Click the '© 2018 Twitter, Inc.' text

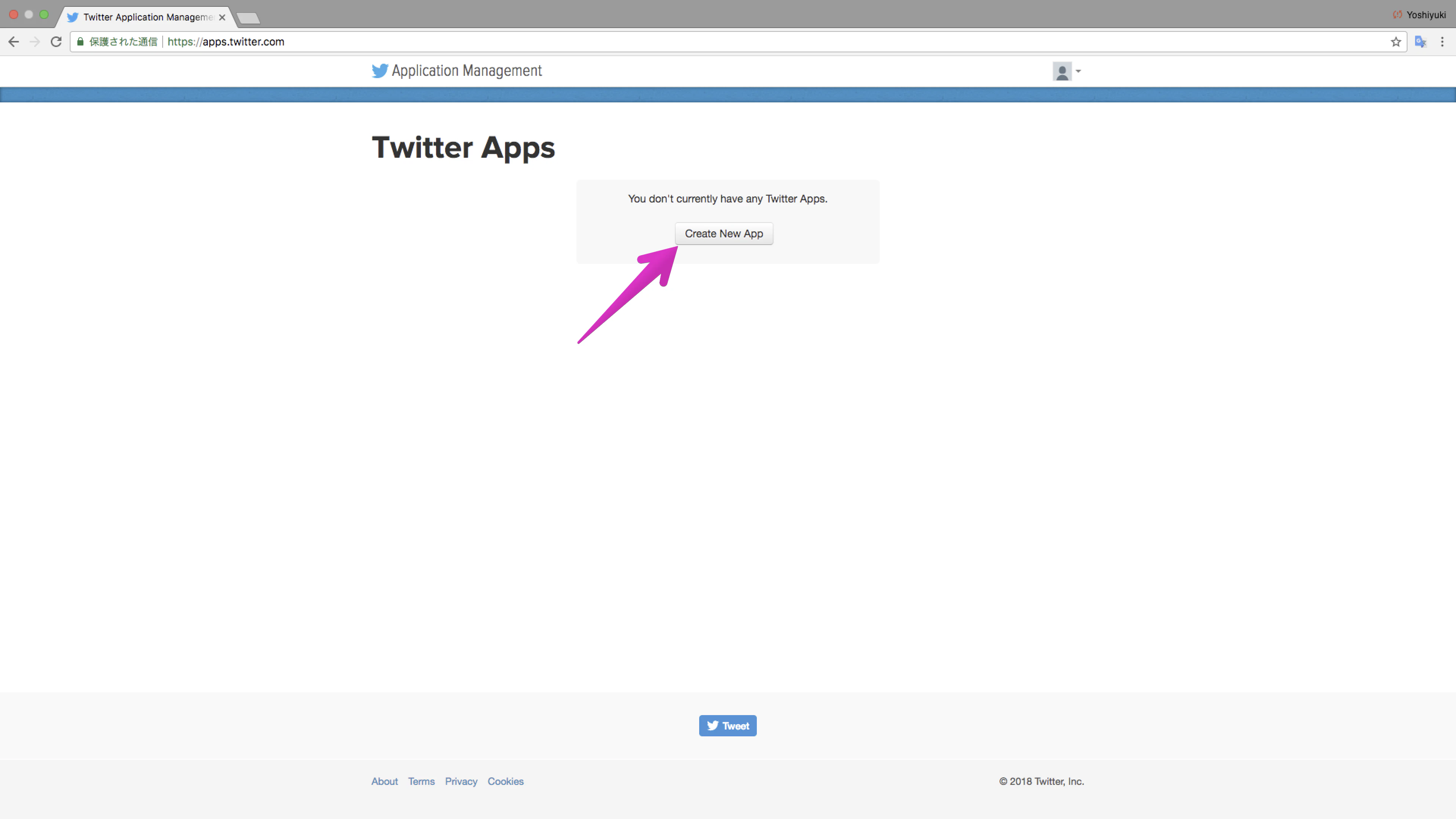pyautogui.click(x=1041, y=781)
